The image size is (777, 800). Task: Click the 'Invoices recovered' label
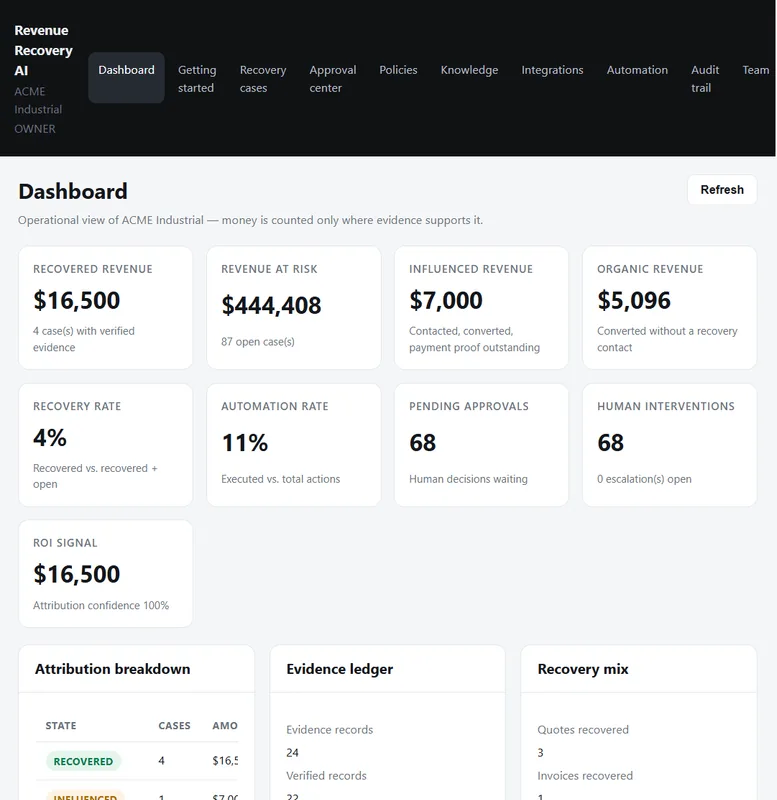(x=585, y=776)
